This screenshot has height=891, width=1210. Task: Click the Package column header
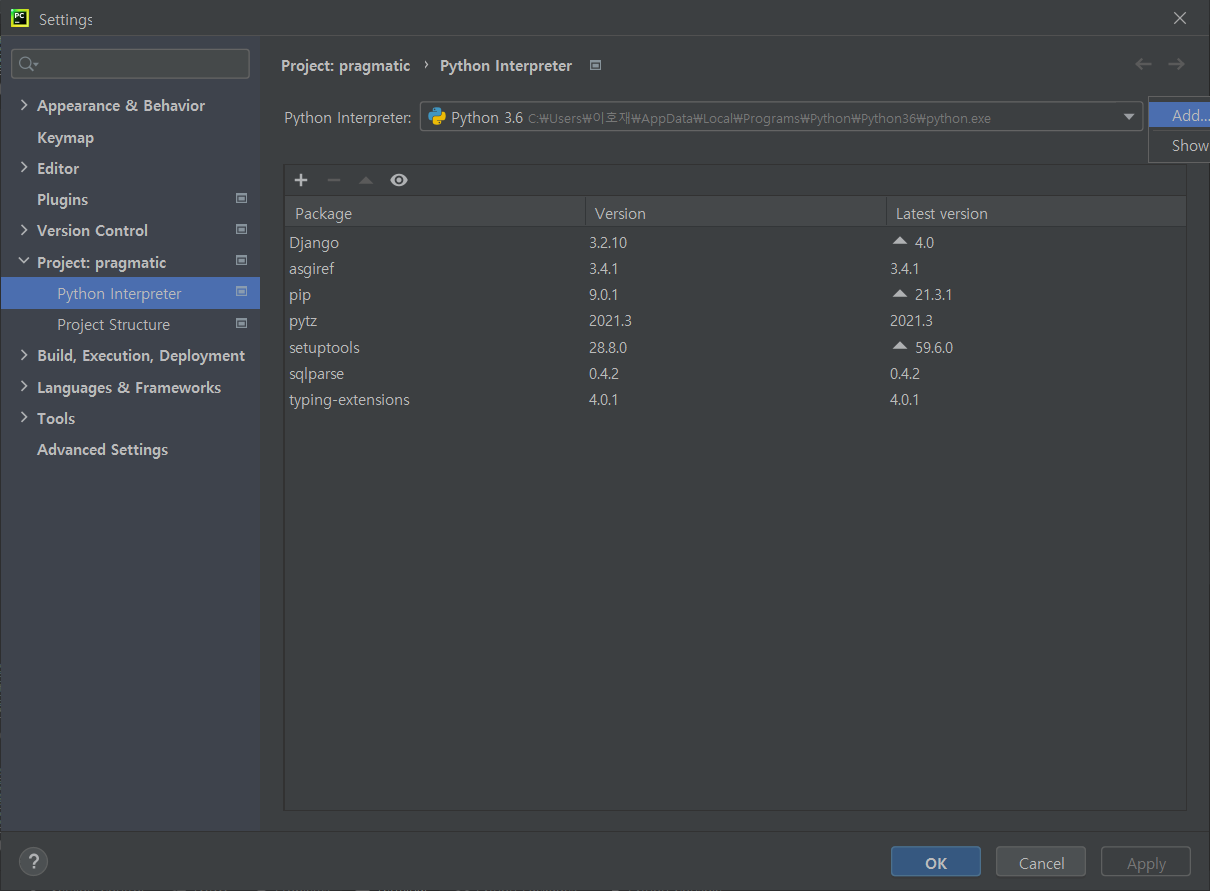pyautogui.click(x=435, y=213)
